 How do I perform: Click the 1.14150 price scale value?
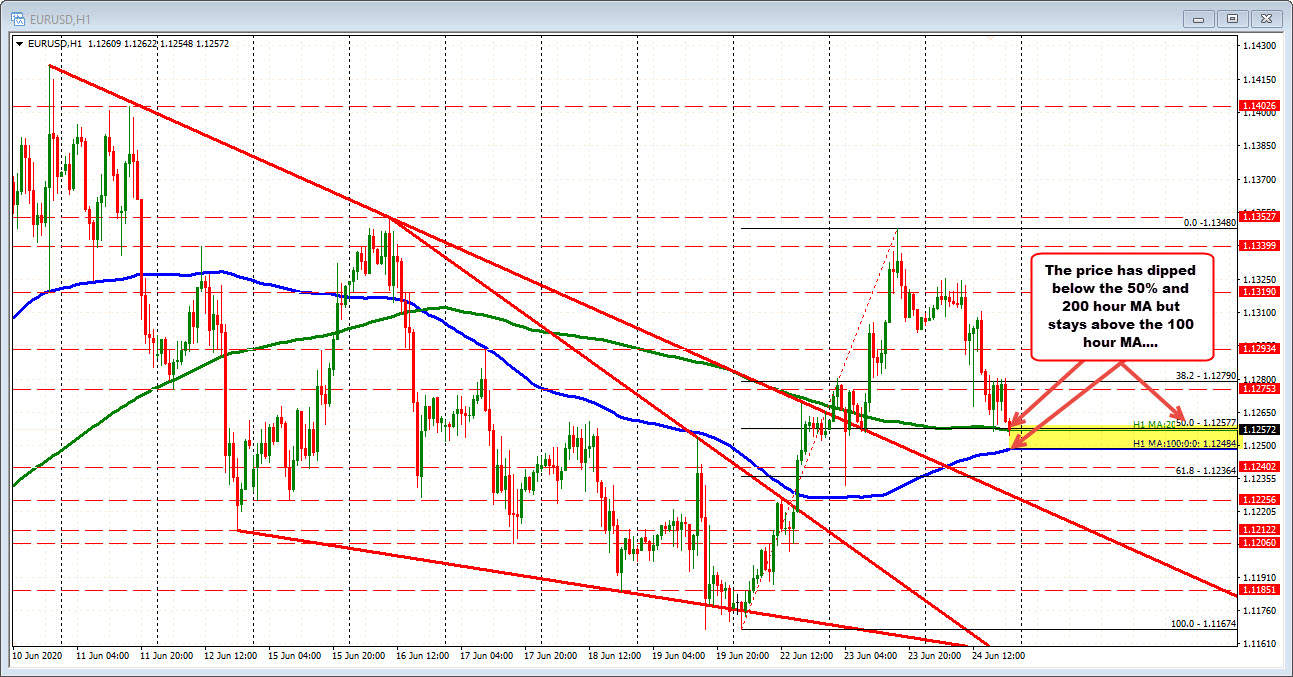click(1258, 79)
